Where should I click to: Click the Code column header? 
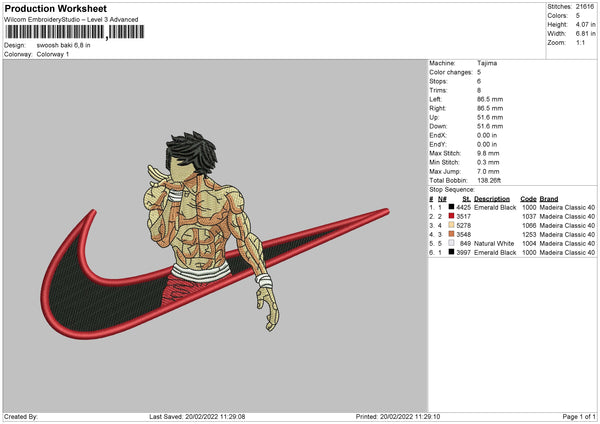pos(528,199)
